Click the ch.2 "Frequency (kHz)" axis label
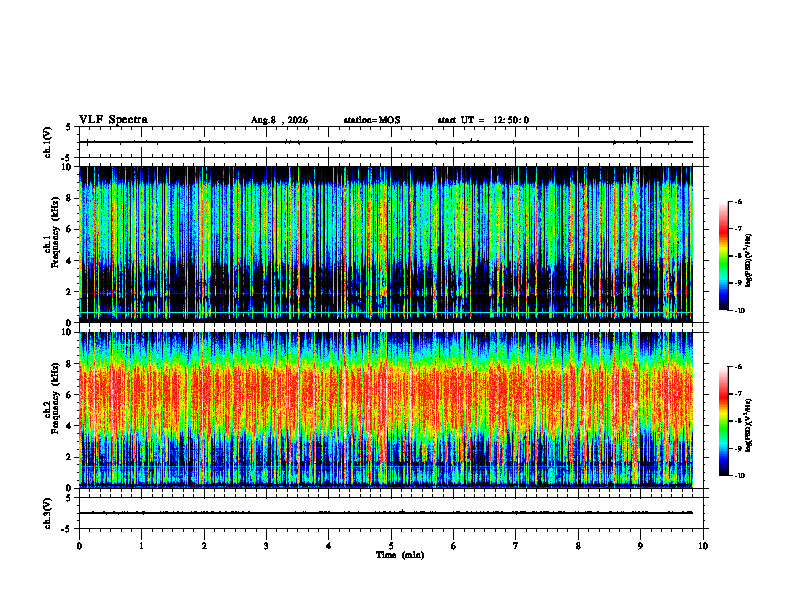 click(x=55, y=398)
